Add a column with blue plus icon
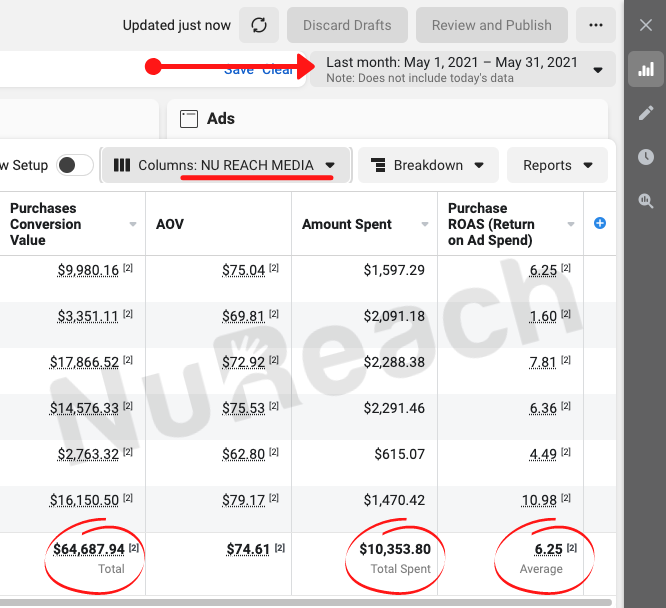The width and height of the screenshot is (666, 608). (600, 223)
